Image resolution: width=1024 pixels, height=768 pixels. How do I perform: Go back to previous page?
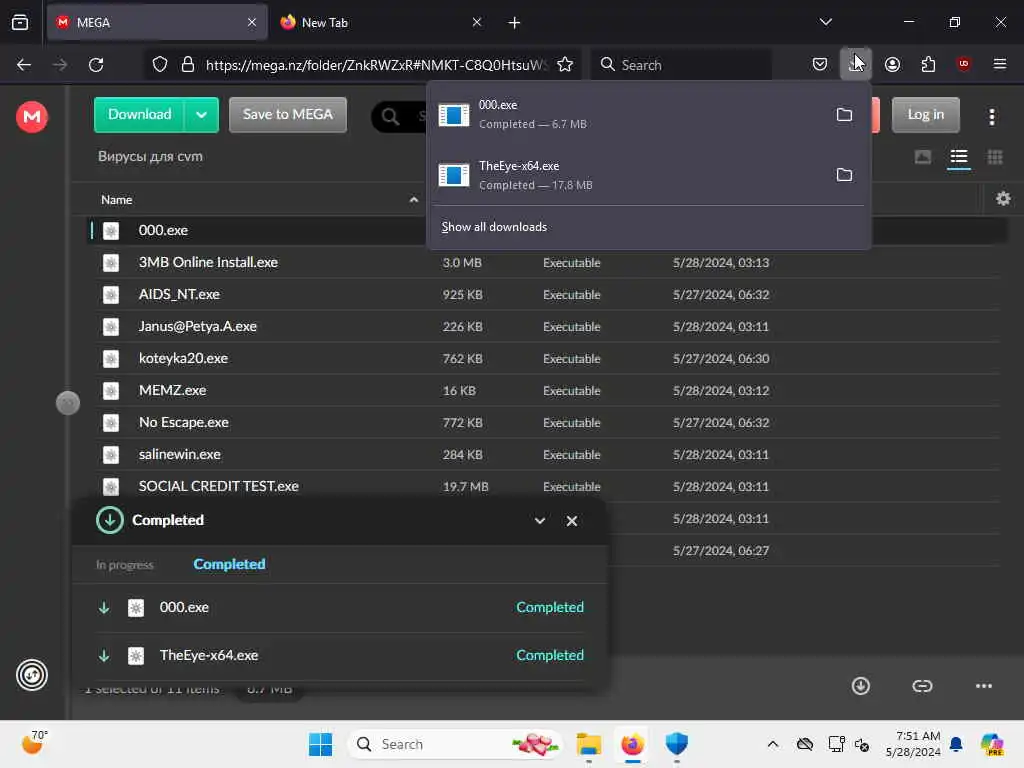coord(24,64)
